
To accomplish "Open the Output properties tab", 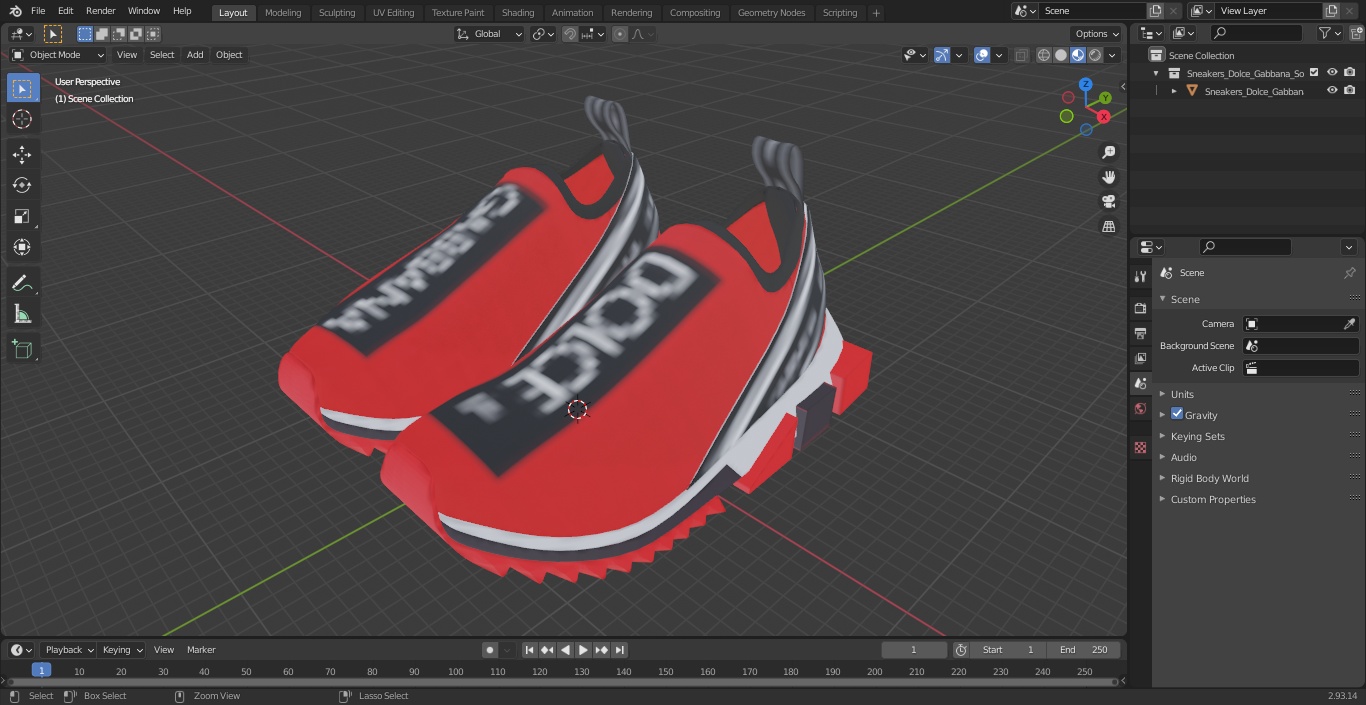I will pyautogui.click(x=1140, y=333).
